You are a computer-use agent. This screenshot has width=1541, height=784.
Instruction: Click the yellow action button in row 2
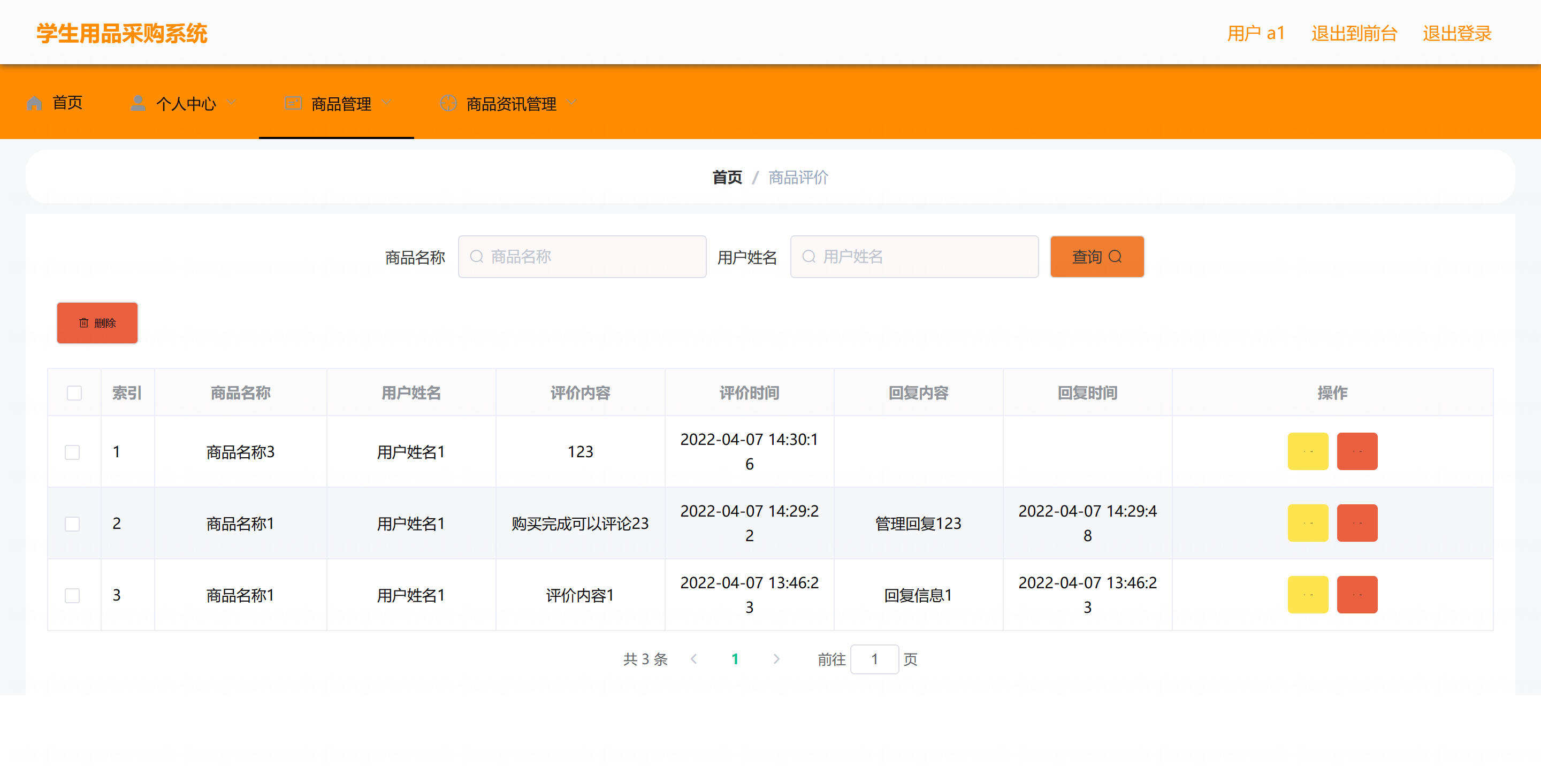pos(1308,523)
